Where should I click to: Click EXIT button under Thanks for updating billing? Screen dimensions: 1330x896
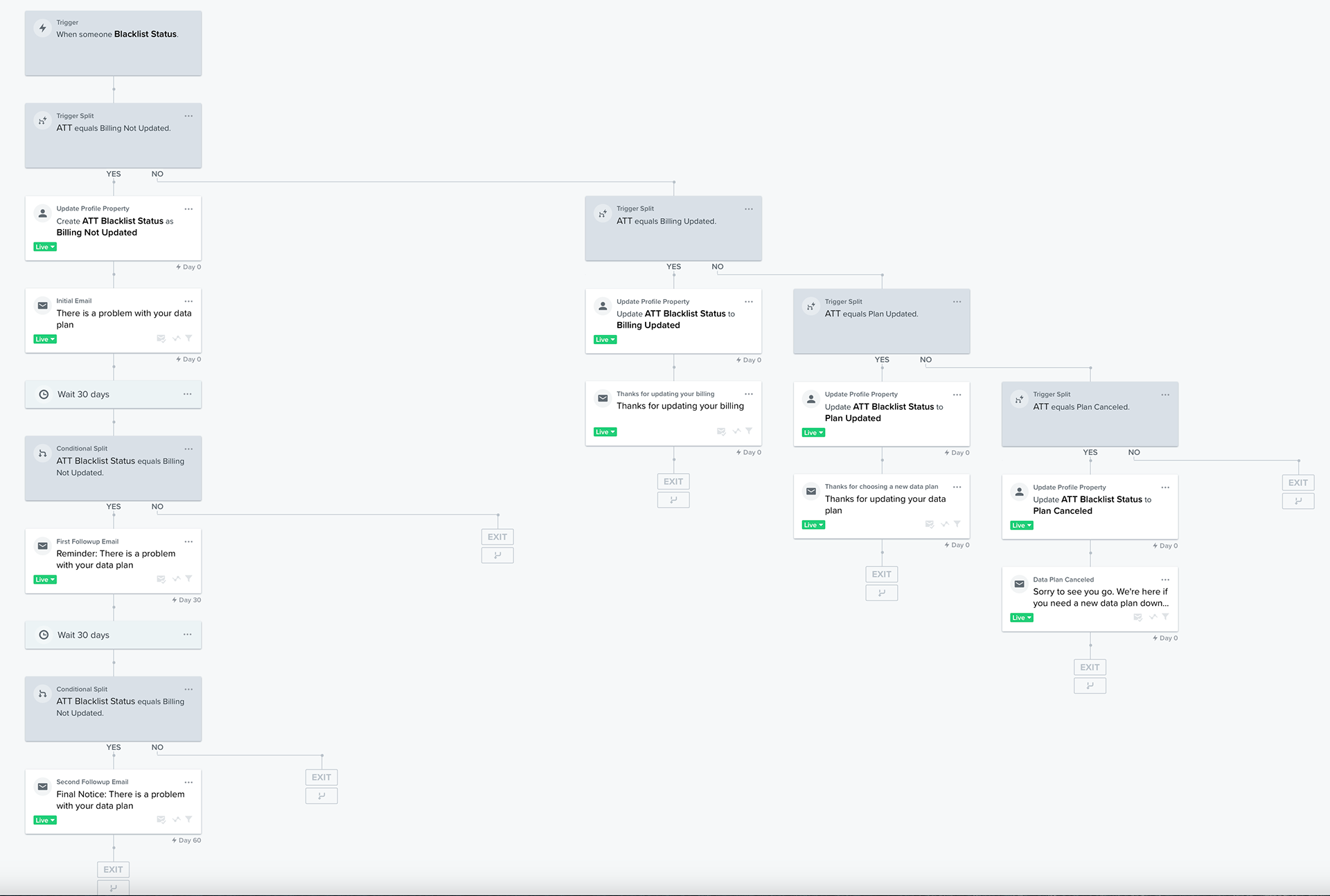pyautogui.click(x=673, y=482)
